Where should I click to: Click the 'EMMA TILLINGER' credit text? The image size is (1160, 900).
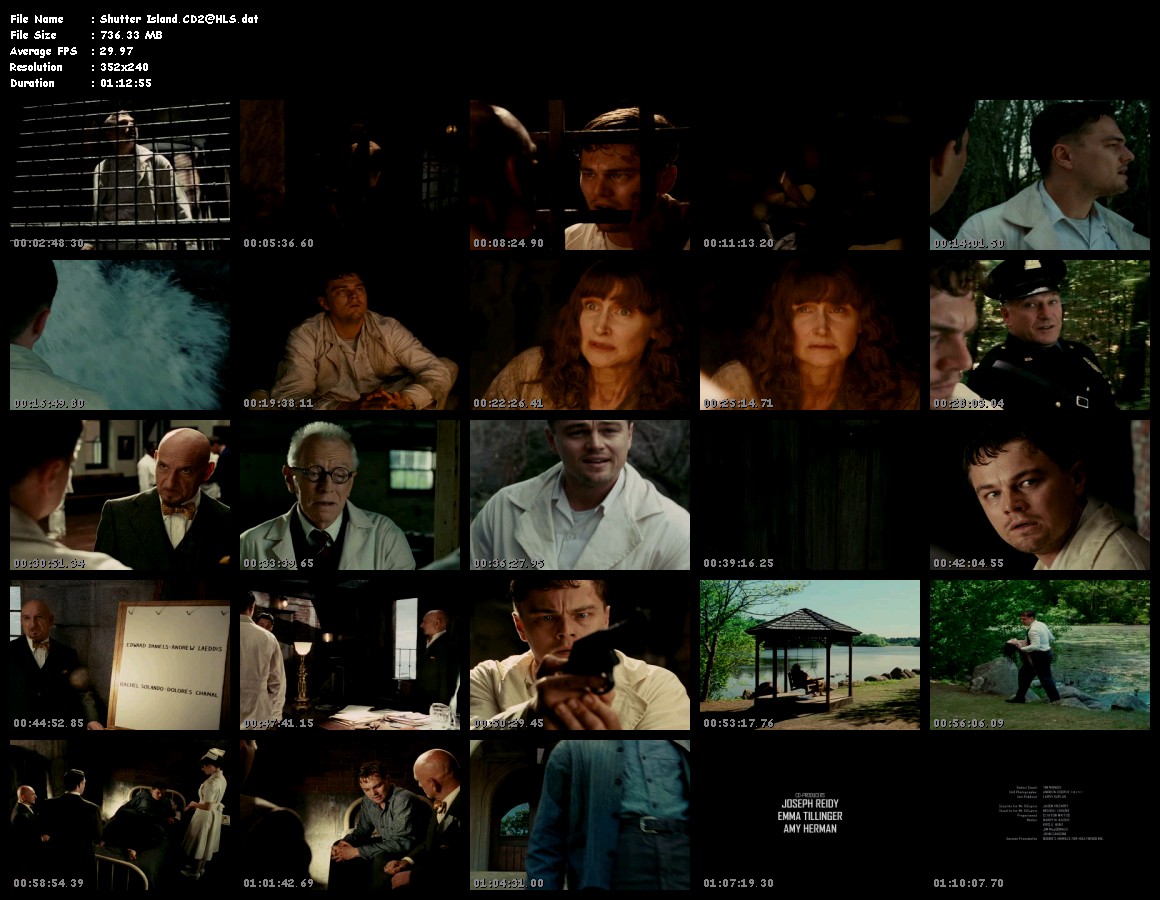click(810, 816)
